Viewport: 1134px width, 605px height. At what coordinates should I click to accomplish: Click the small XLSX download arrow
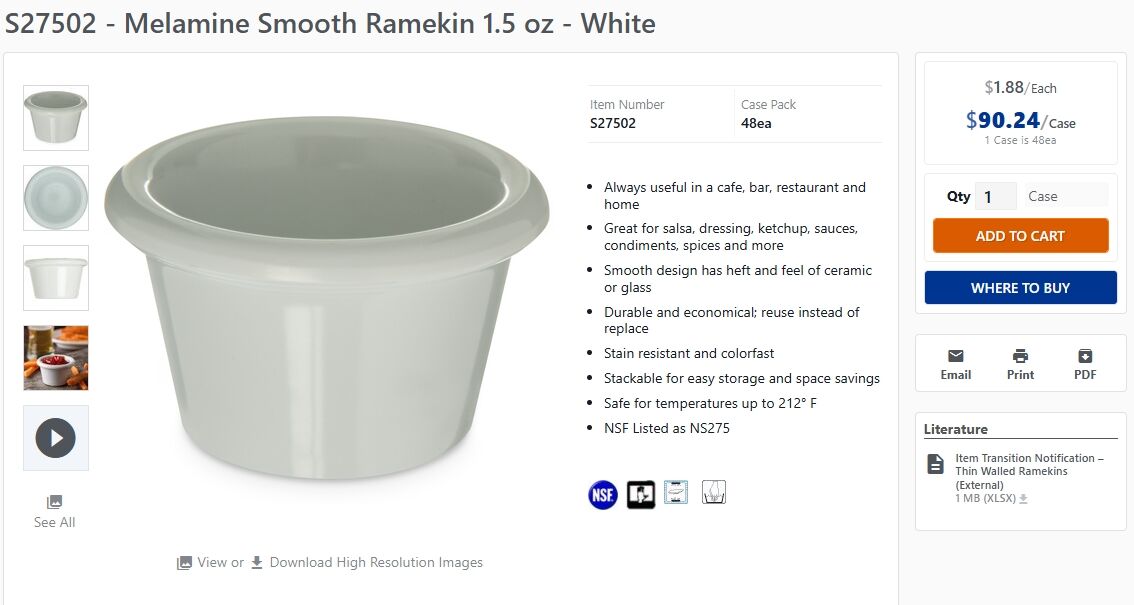(1023, 499)
